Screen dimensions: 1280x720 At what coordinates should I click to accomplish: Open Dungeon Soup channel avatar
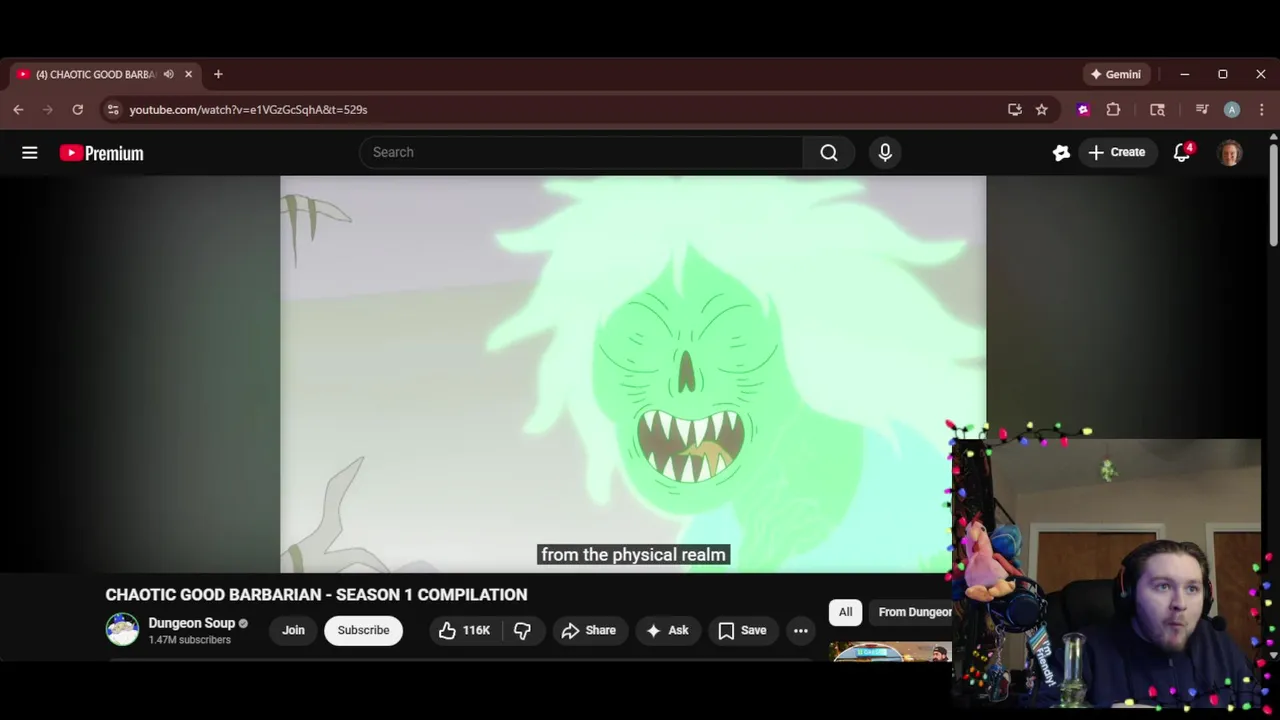click(x=122, y=629)
